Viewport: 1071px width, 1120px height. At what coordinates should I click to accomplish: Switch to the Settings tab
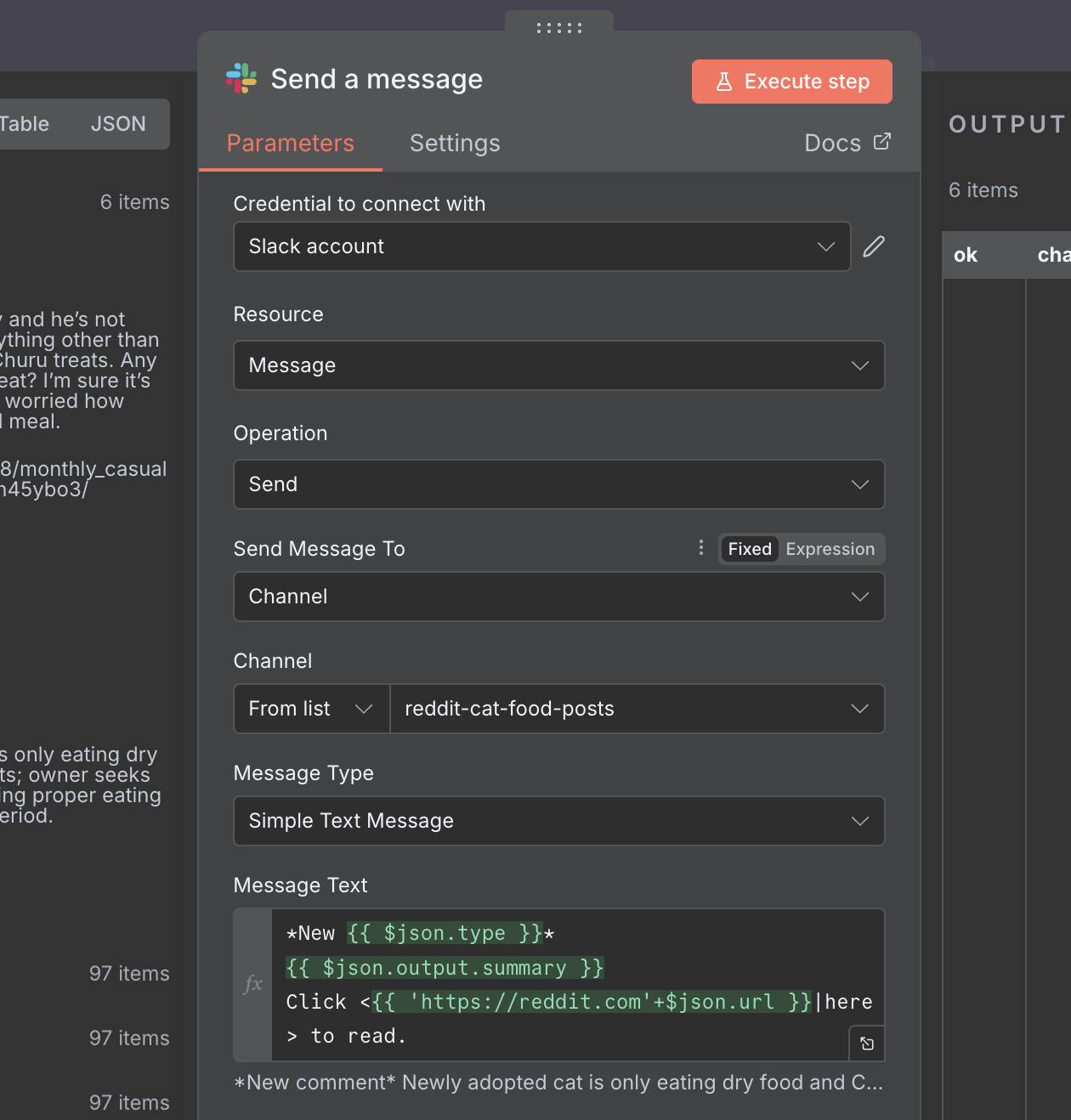pyautogui.click(x=455, y=143)
